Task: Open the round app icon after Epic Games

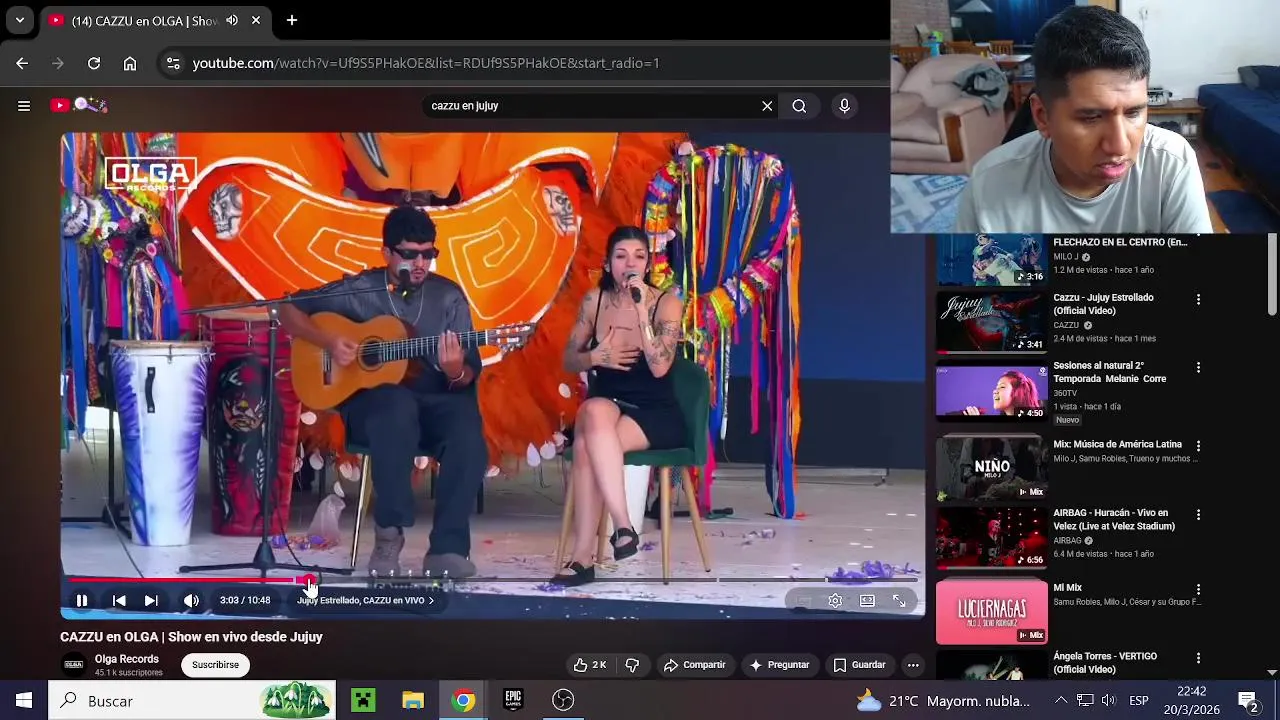Action: 563,701
